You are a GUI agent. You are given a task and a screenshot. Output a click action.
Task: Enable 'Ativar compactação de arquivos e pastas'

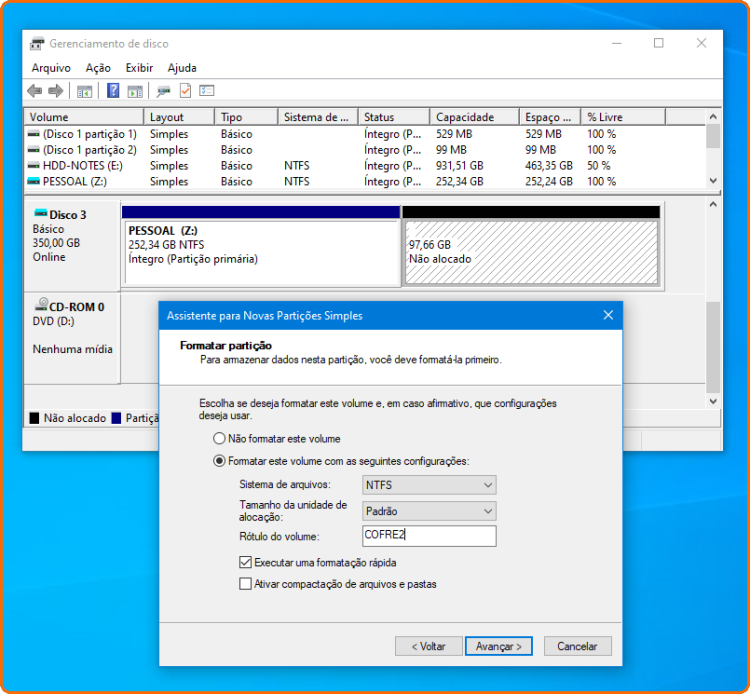(x=245, y=584)
